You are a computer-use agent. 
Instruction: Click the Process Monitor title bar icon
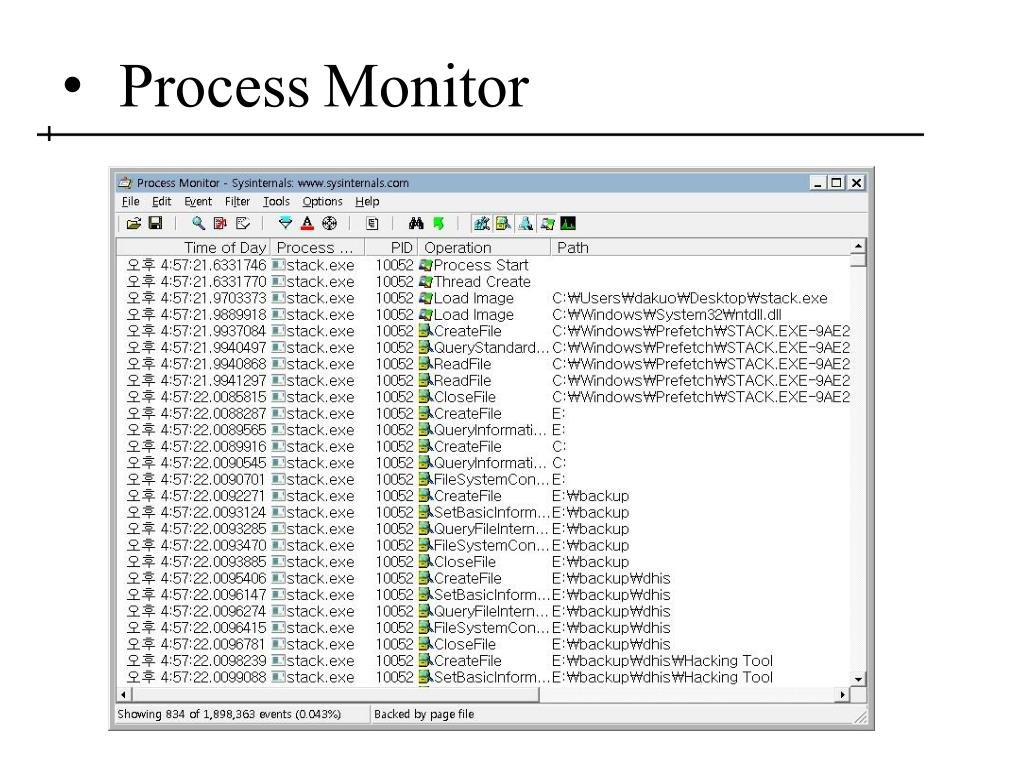125,183
